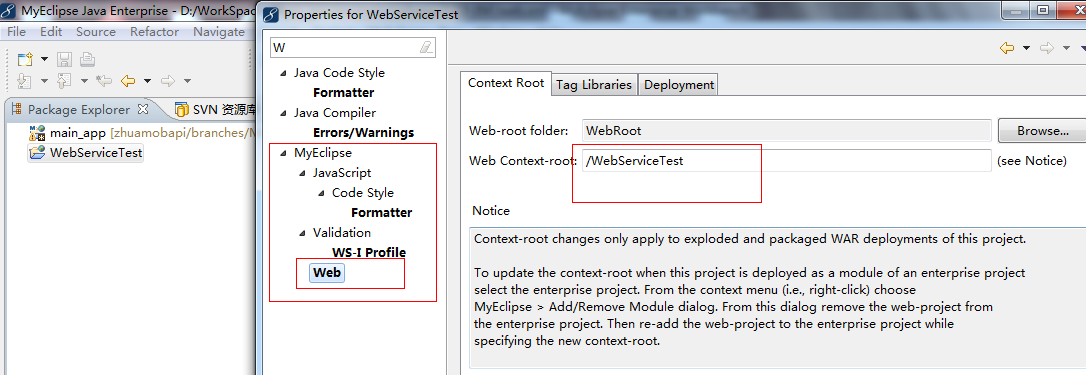Open Forward history dropdown in MyEclipse toolbar
Screen dimensions: 1086x375
pyautogui.click(x=187, y=81)
